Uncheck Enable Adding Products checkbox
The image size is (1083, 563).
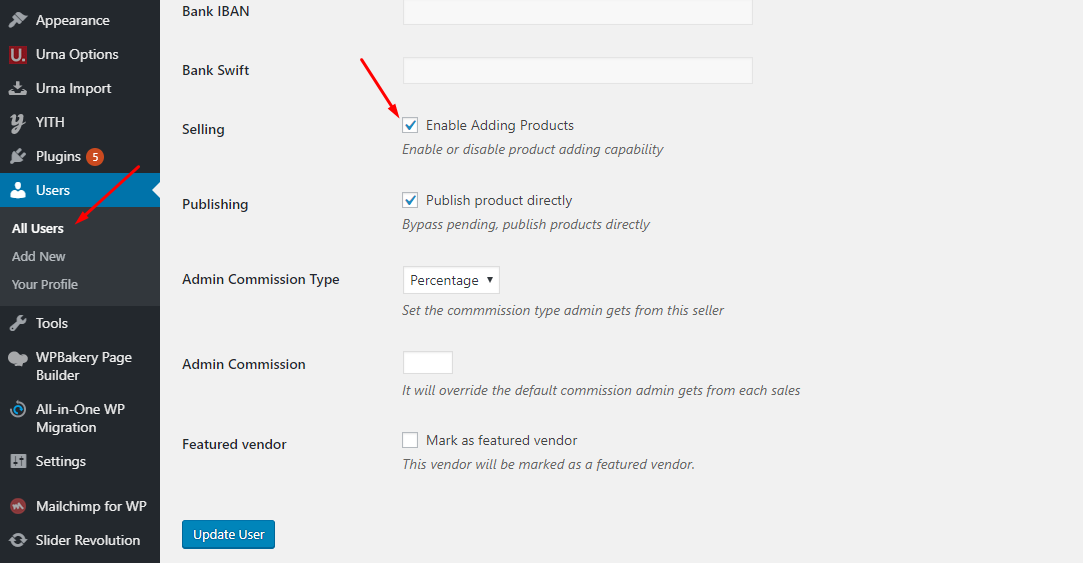tap(410, 125)
